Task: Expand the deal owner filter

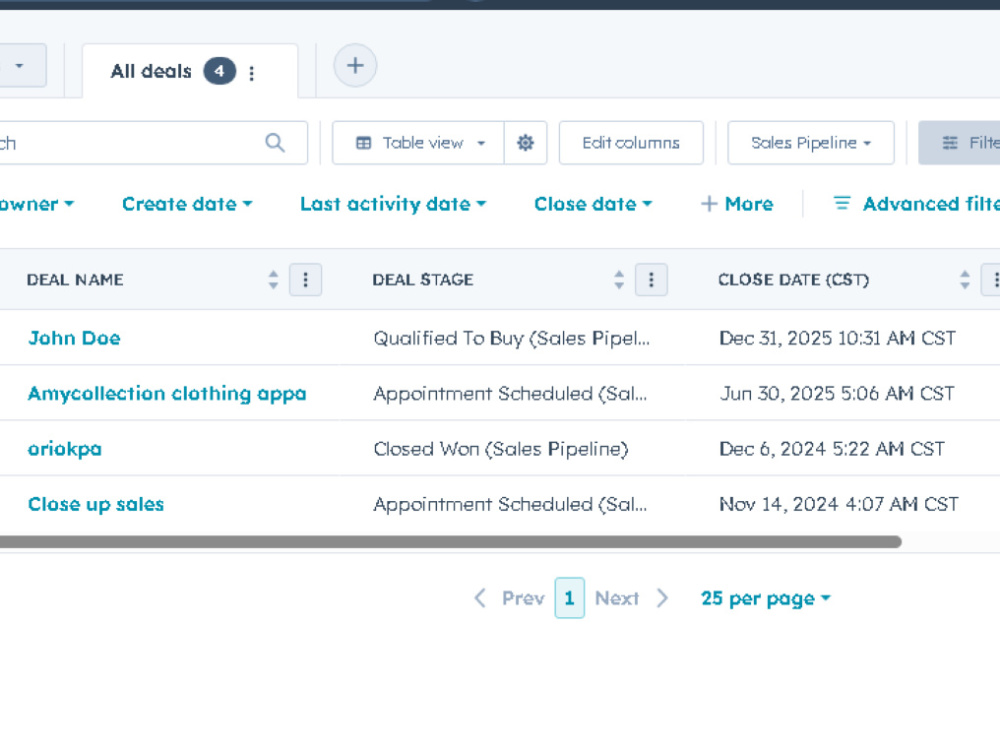Action: click(x=37, y=204)
